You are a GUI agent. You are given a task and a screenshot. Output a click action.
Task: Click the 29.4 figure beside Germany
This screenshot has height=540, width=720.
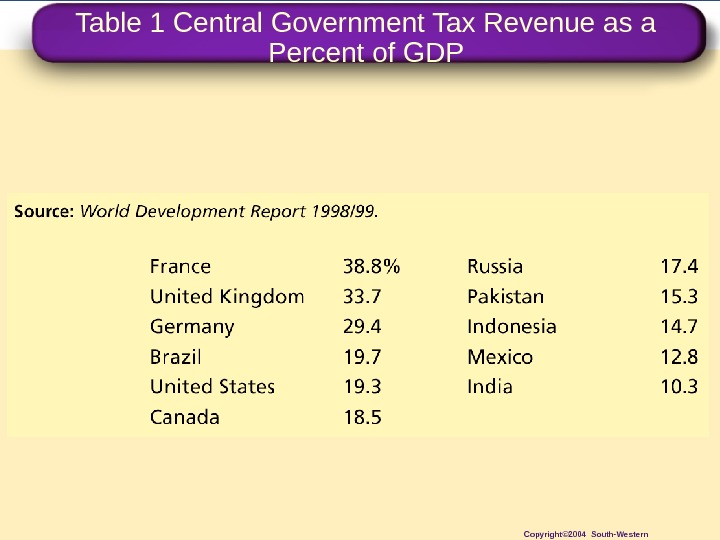[362, 326]
